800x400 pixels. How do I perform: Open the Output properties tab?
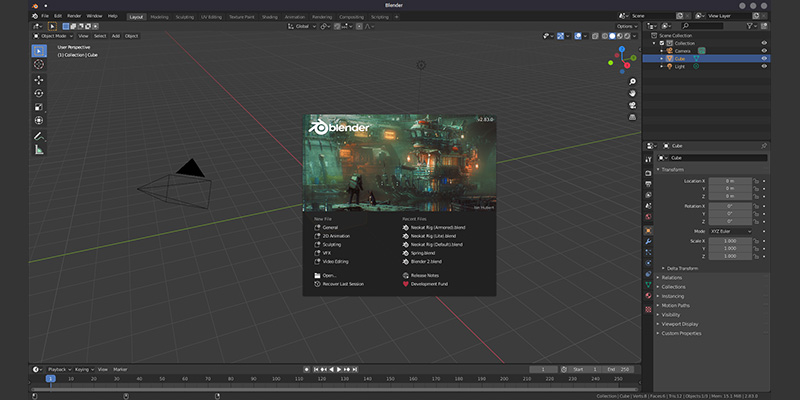pyautogui.click(x=648, y=184)
